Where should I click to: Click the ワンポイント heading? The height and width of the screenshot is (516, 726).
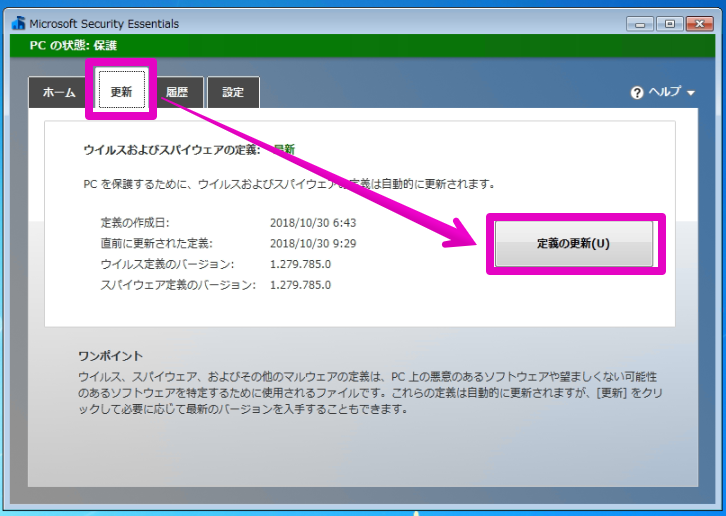click(x=110, y=356)
